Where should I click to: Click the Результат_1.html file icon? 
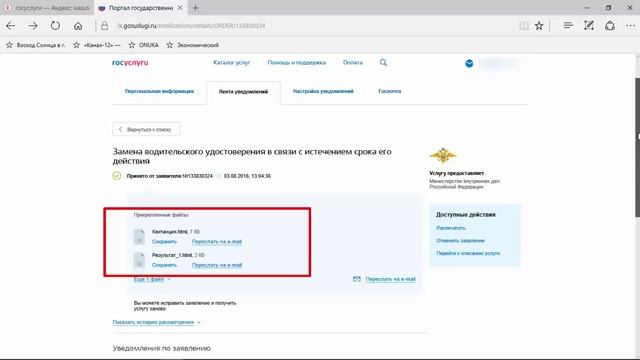(x=139, y=260)
